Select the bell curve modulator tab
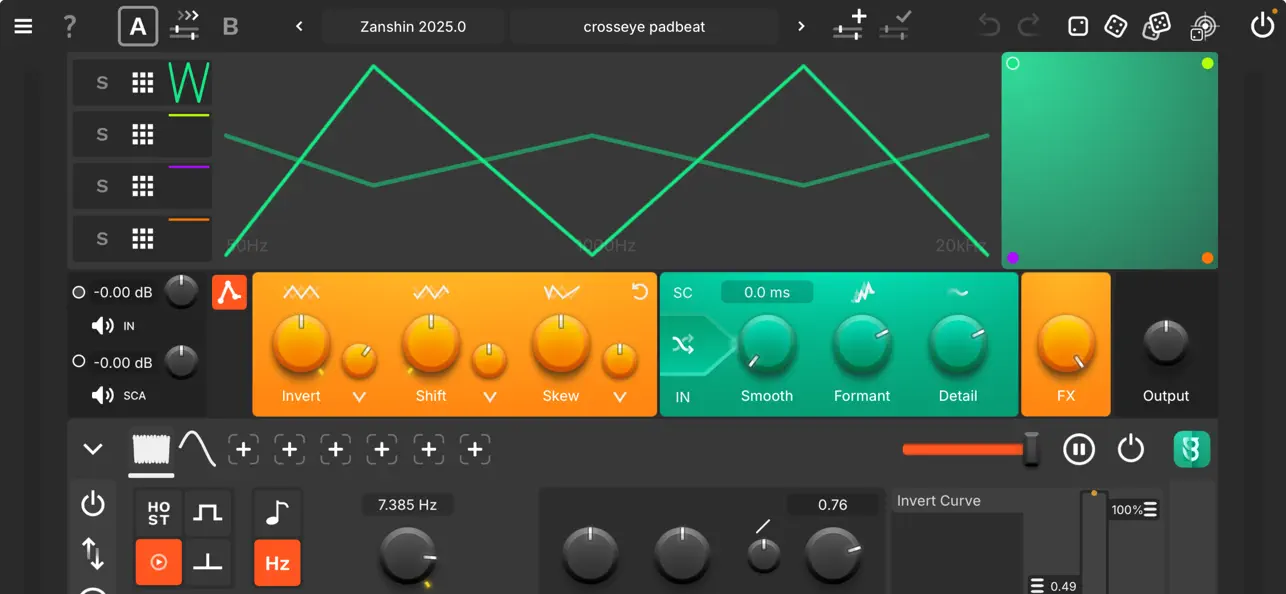This screenshot has width=1286, height=594. [197, 449]
